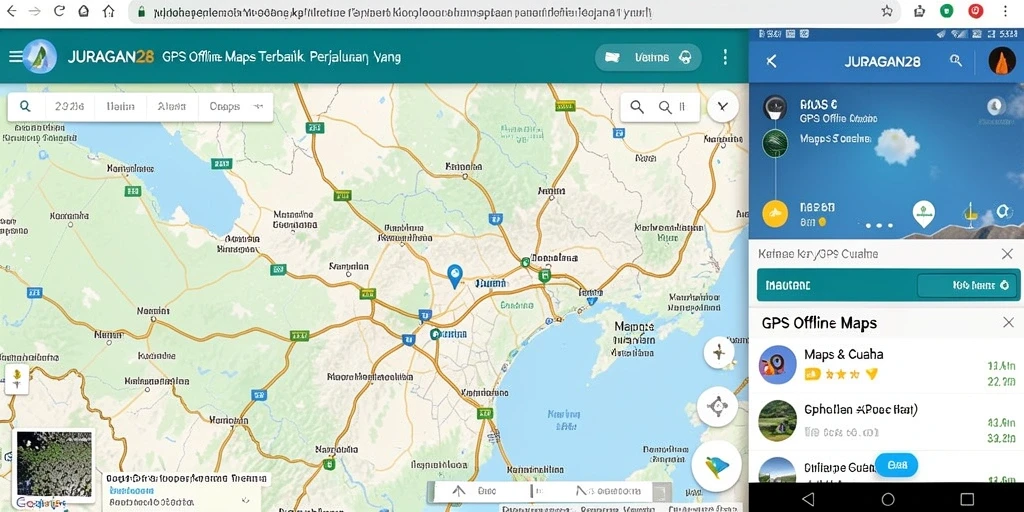Click the browser back arrow
The image size is (1024, 512).
tap(11, 11)
